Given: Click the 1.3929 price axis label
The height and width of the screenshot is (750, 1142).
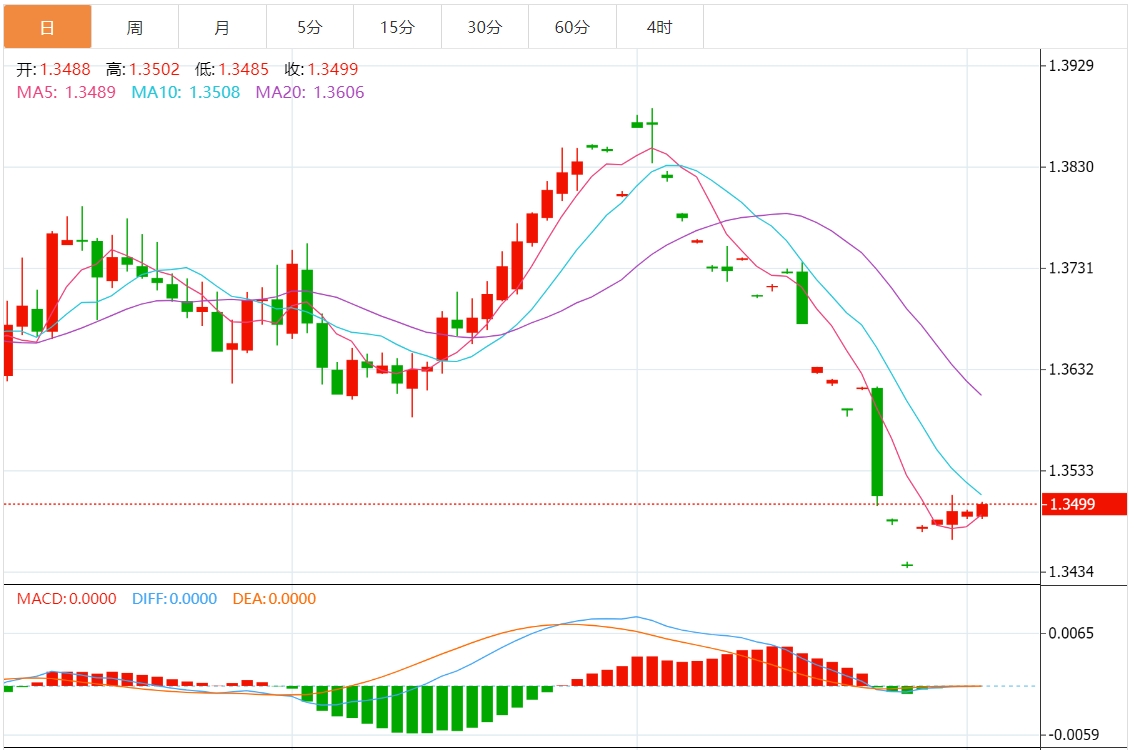Looking at the screenshot, I should click(1071, 66).
